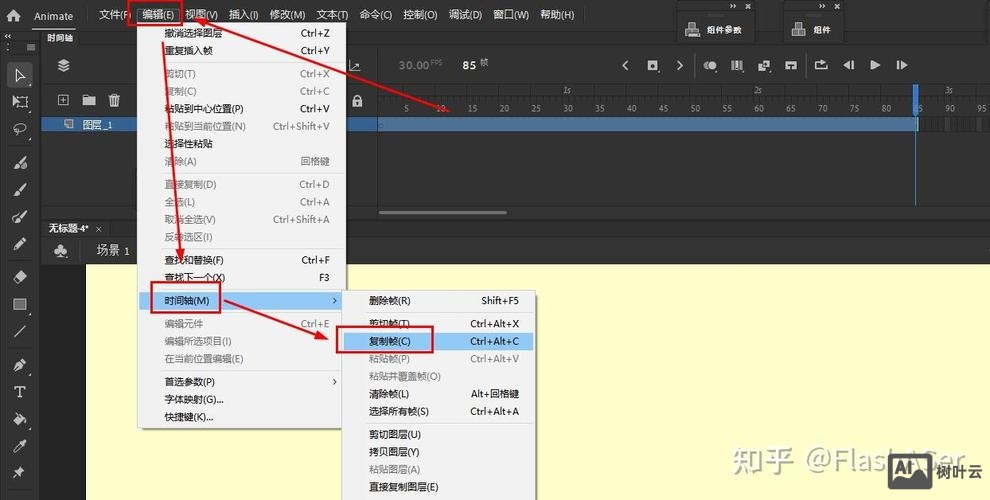
Task: Toggle the loop playback button
Action: pos(821,65)
